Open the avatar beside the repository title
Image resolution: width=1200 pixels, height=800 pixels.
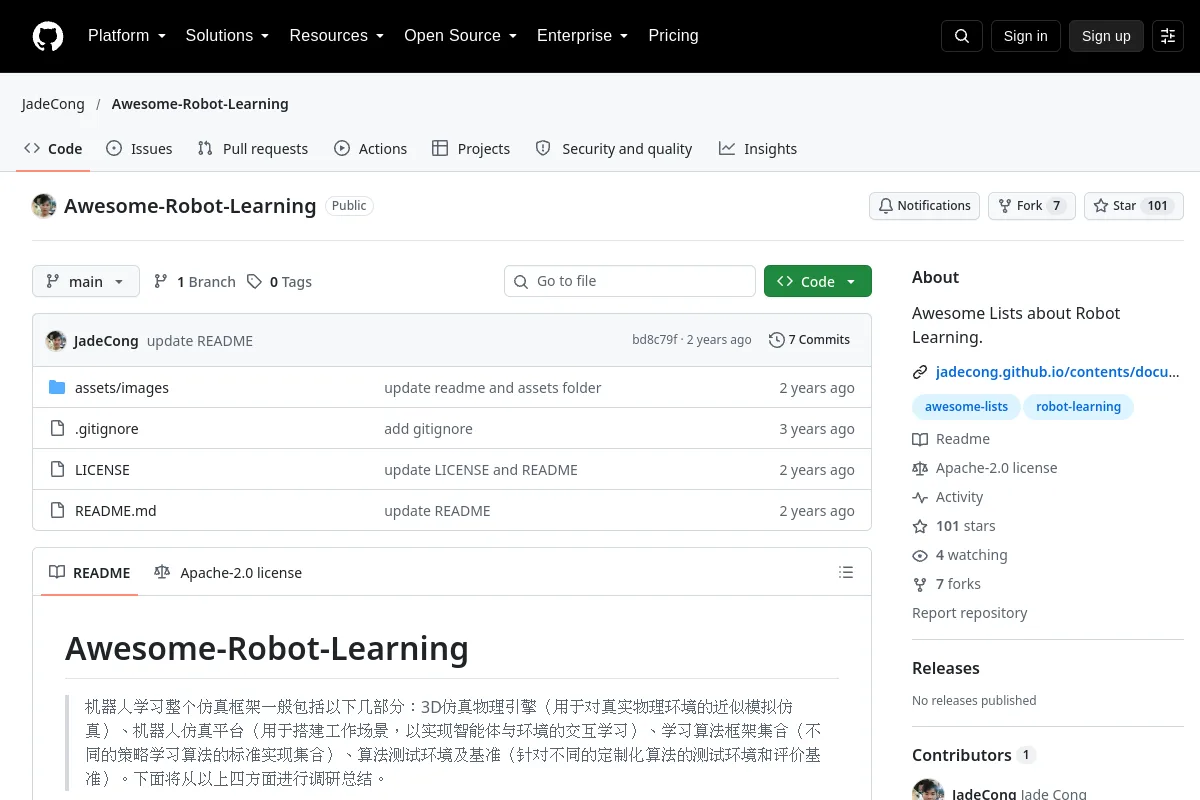44,206
